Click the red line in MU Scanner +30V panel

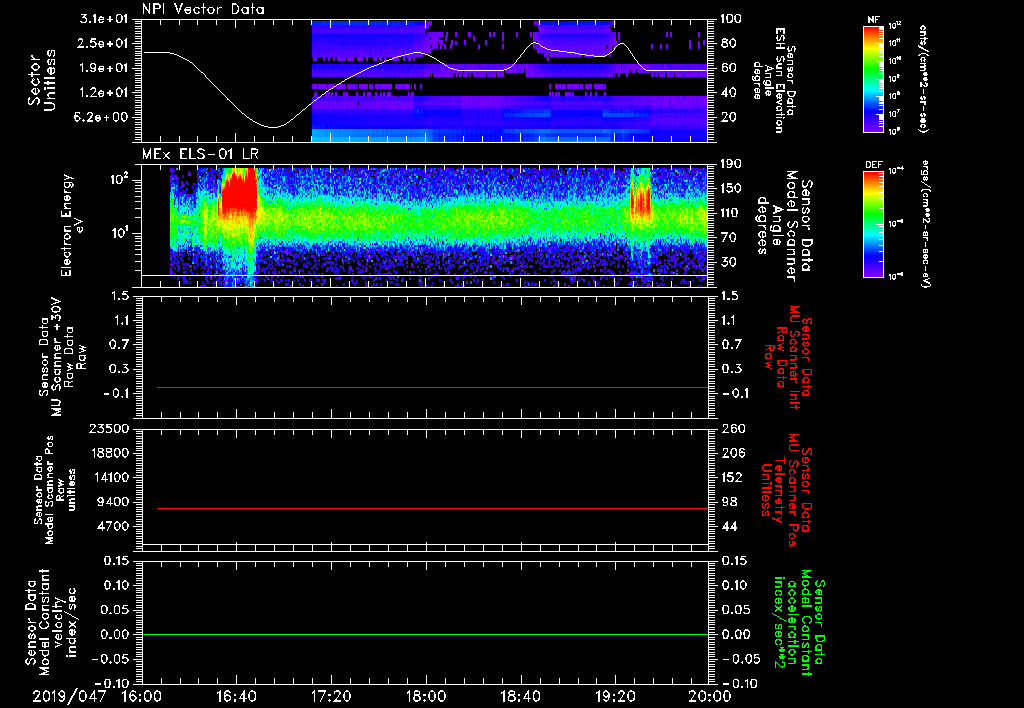[x=432, y=387]
